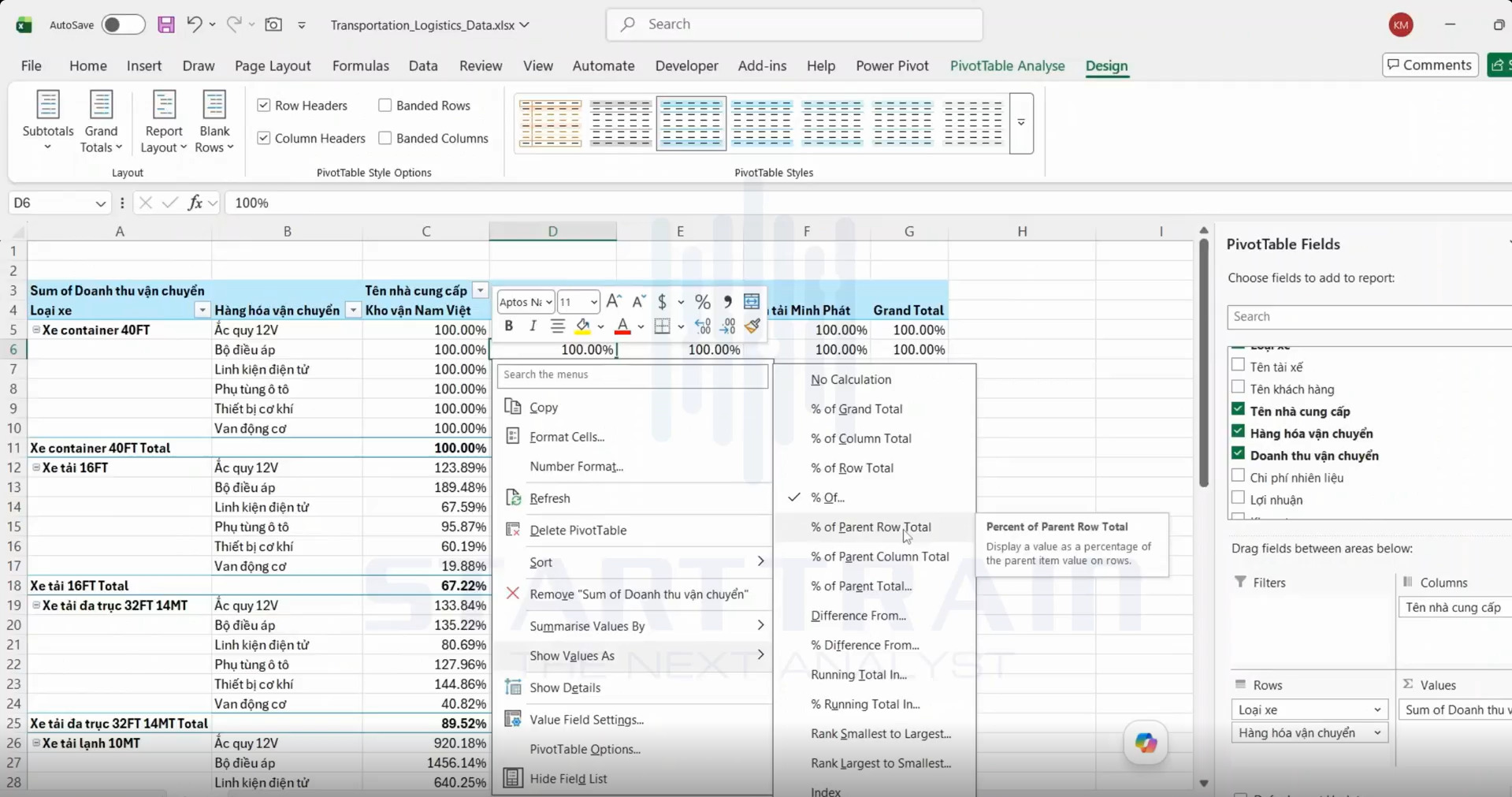Open the mini toolbar font size dropdown
The width and height of the screenshot is (1512, 797).
click(x=593, y=302)
